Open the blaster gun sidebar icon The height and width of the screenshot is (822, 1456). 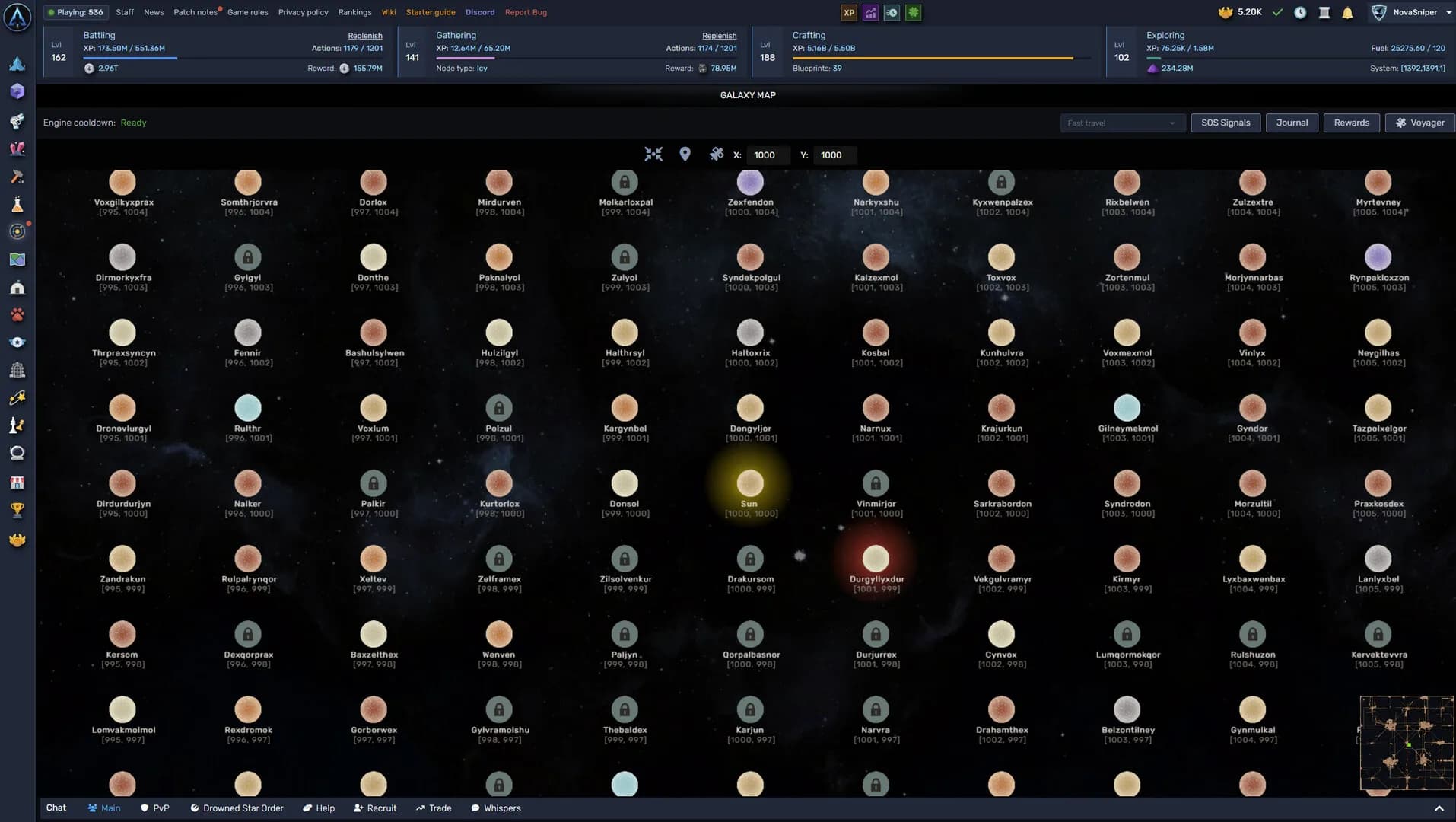pos(17,120)
